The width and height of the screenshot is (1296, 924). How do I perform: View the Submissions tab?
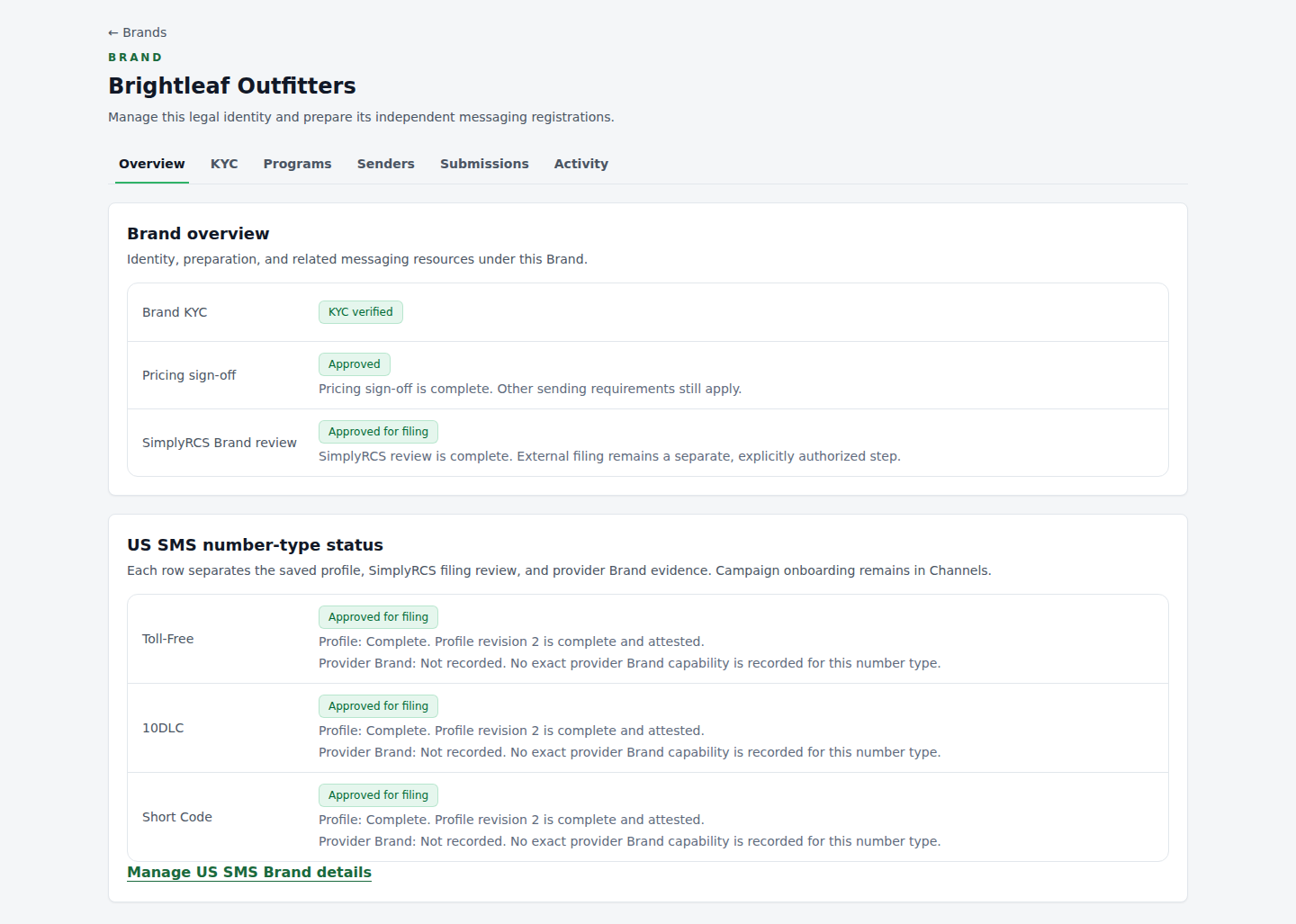tap(484, 164)
